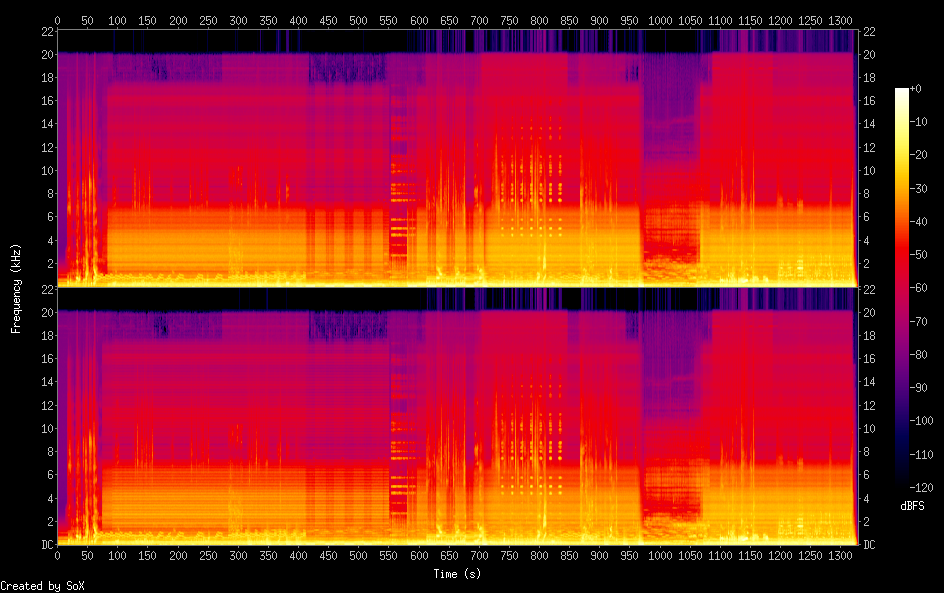Click the "-30" label on the color scale
944x593 pixels.
coord(923,191)
